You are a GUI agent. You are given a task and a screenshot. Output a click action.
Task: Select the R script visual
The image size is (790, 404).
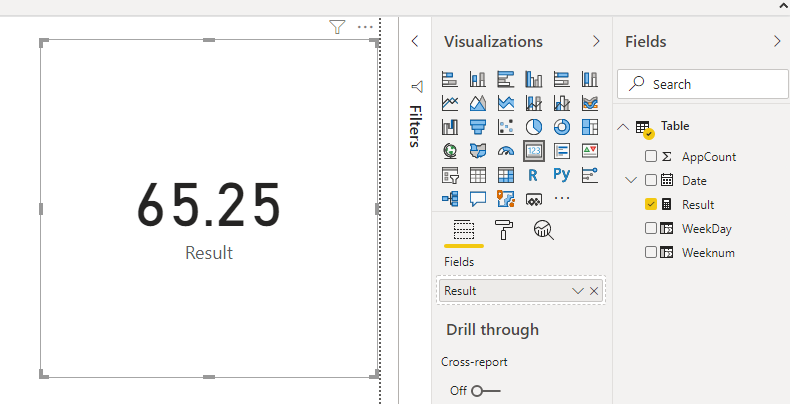pyautogui.click(x=534, y=175)
